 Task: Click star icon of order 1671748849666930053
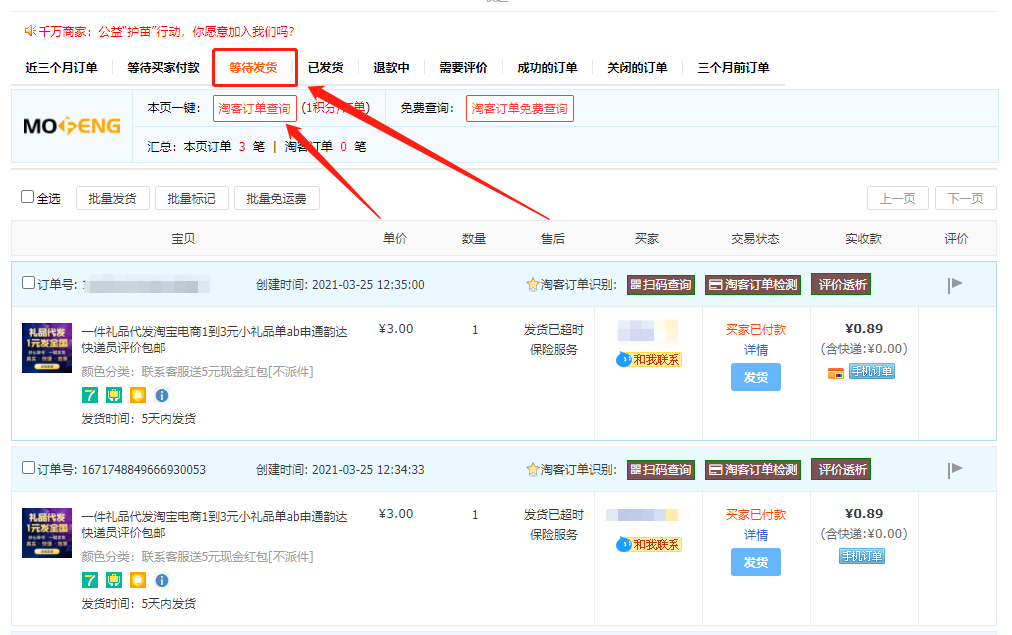pos(532,470)
